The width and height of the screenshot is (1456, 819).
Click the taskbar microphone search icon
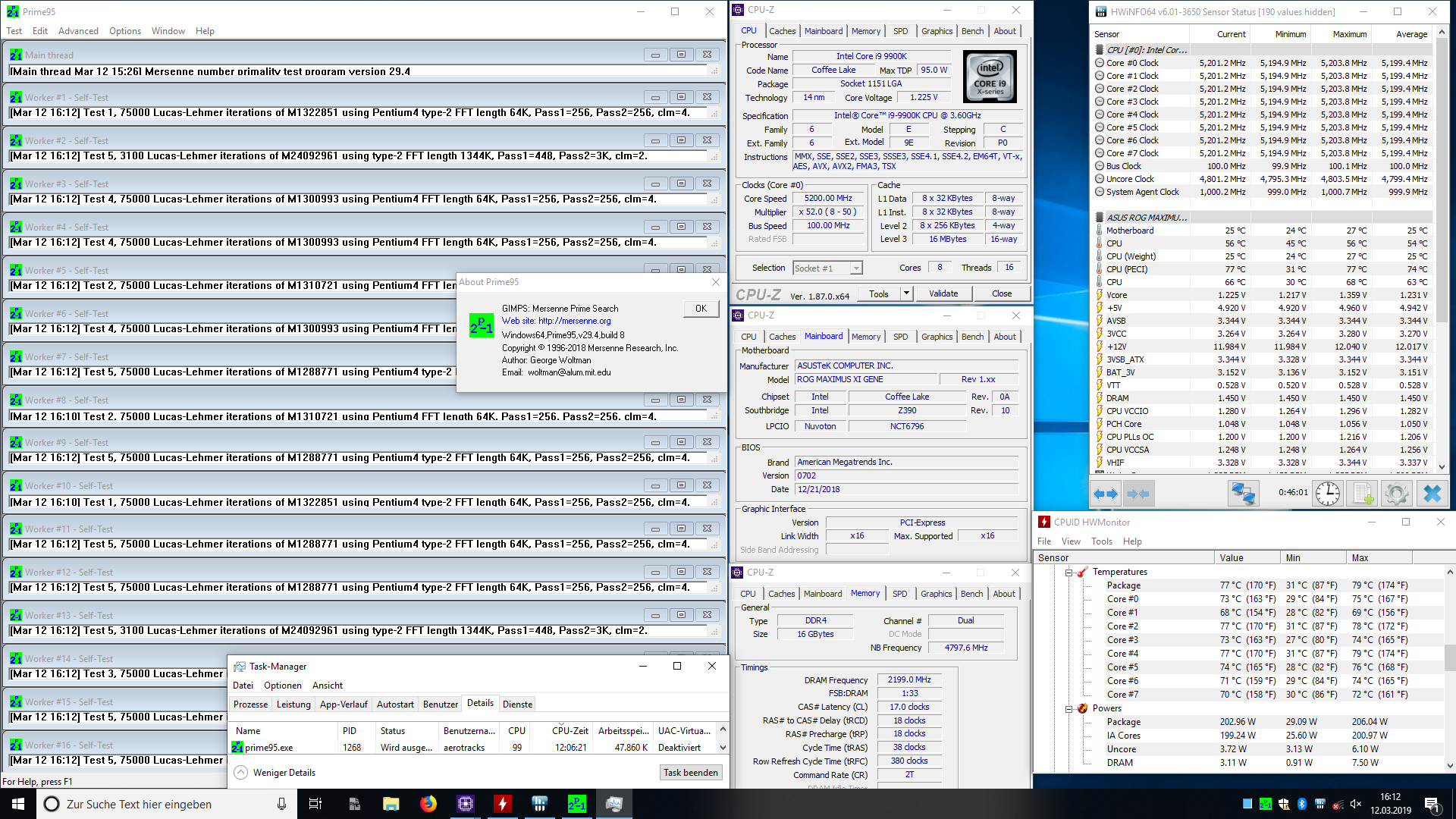[x=281, y=804]
